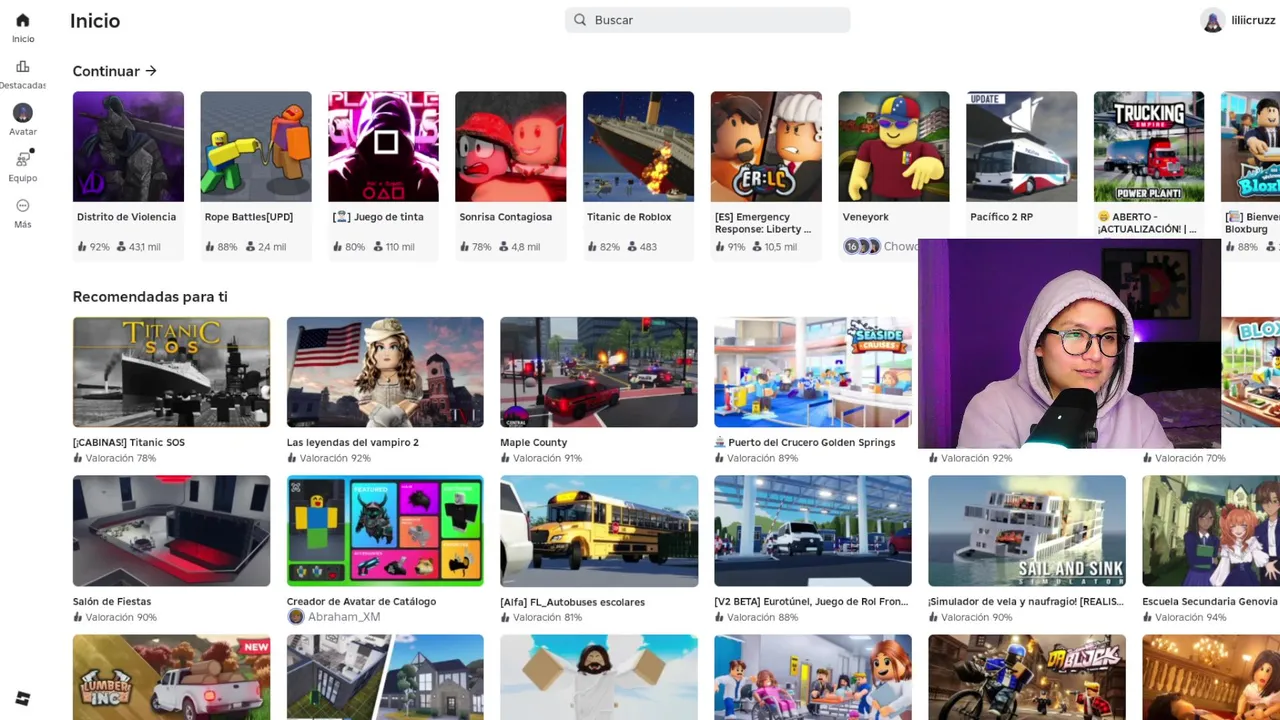Viewport: 1280px width, 720px height.
Task: Click the Abraham_XM creator avatar icon
Action: [x=295, y=617]
